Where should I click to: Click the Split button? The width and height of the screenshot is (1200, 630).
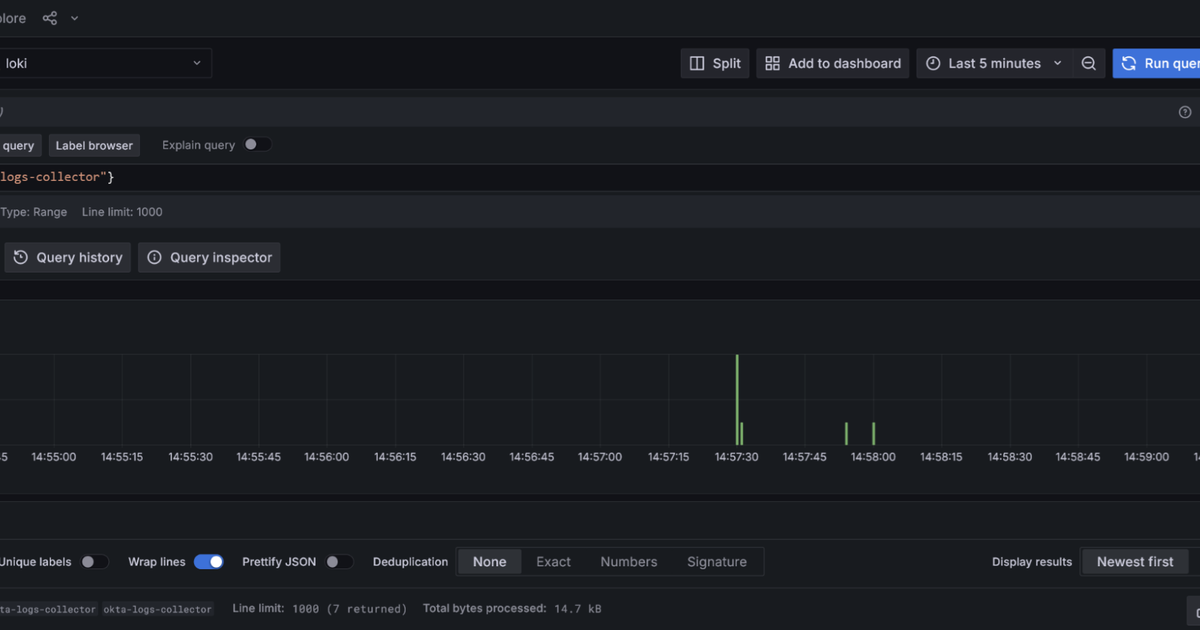715,63
